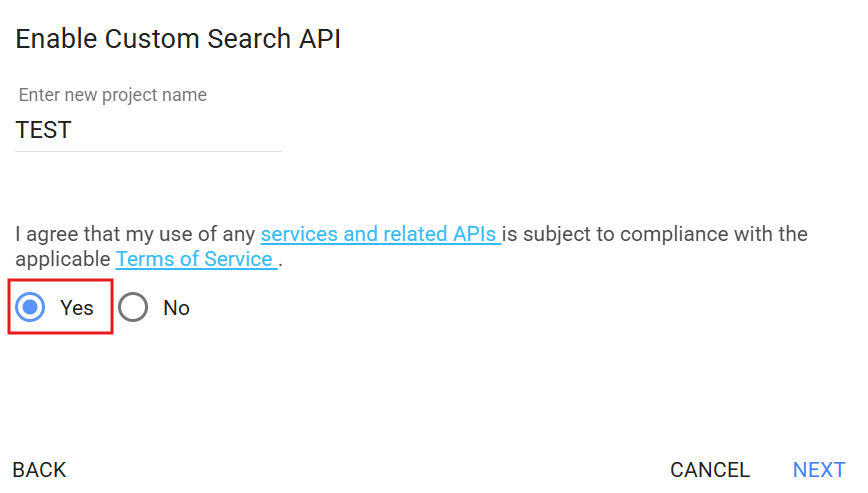Agree to terms by choosing Yes
Viewport: 868px width, 493px height.
[x=31, y=307]
